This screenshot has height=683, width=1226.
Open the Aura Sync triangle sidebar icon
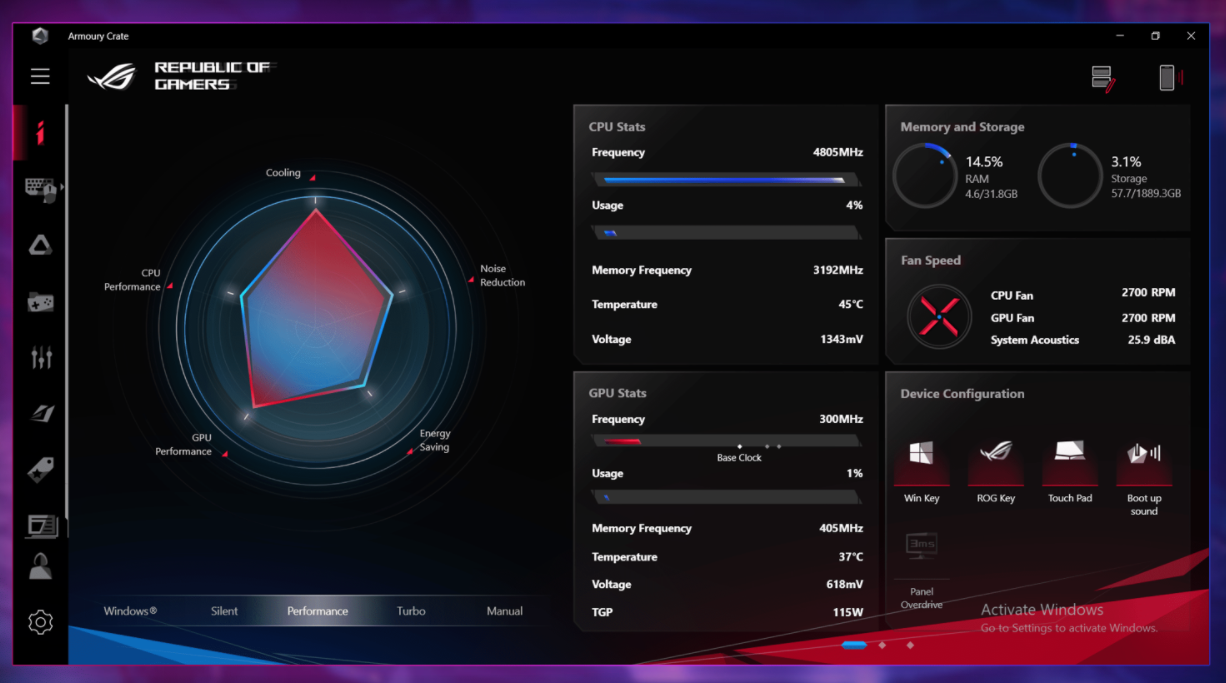(x=40, y=245)
